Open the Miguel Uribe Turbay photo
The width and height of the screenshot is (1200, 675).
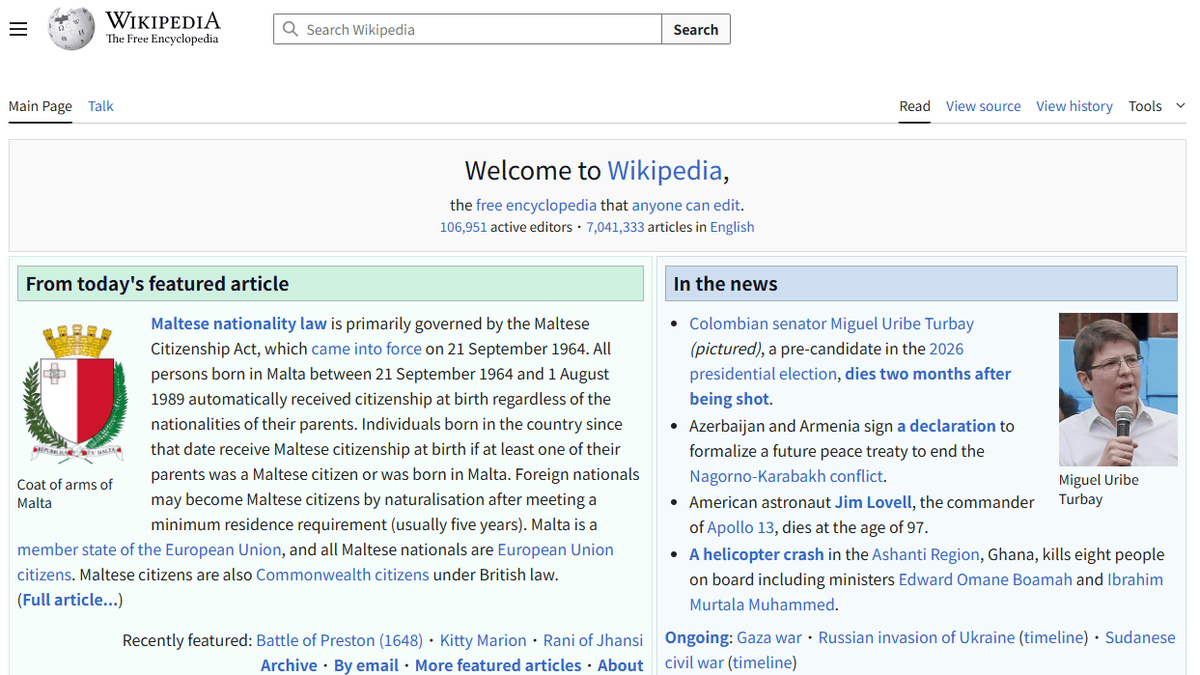1118,389
